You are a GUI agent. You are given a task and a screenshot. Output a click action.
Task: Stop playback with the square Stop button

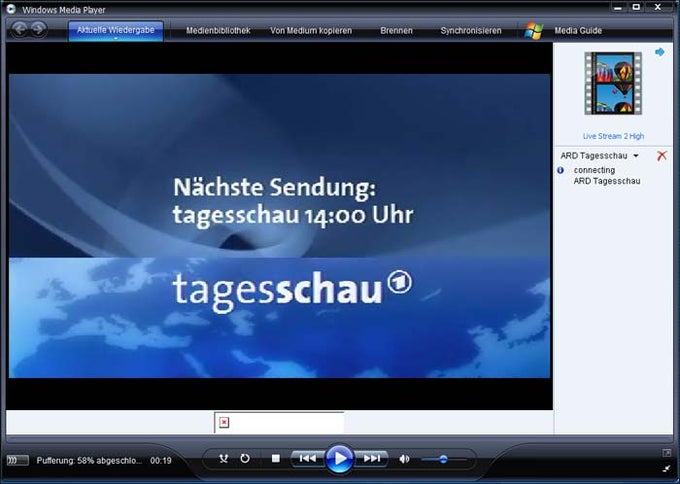(275, 458)
